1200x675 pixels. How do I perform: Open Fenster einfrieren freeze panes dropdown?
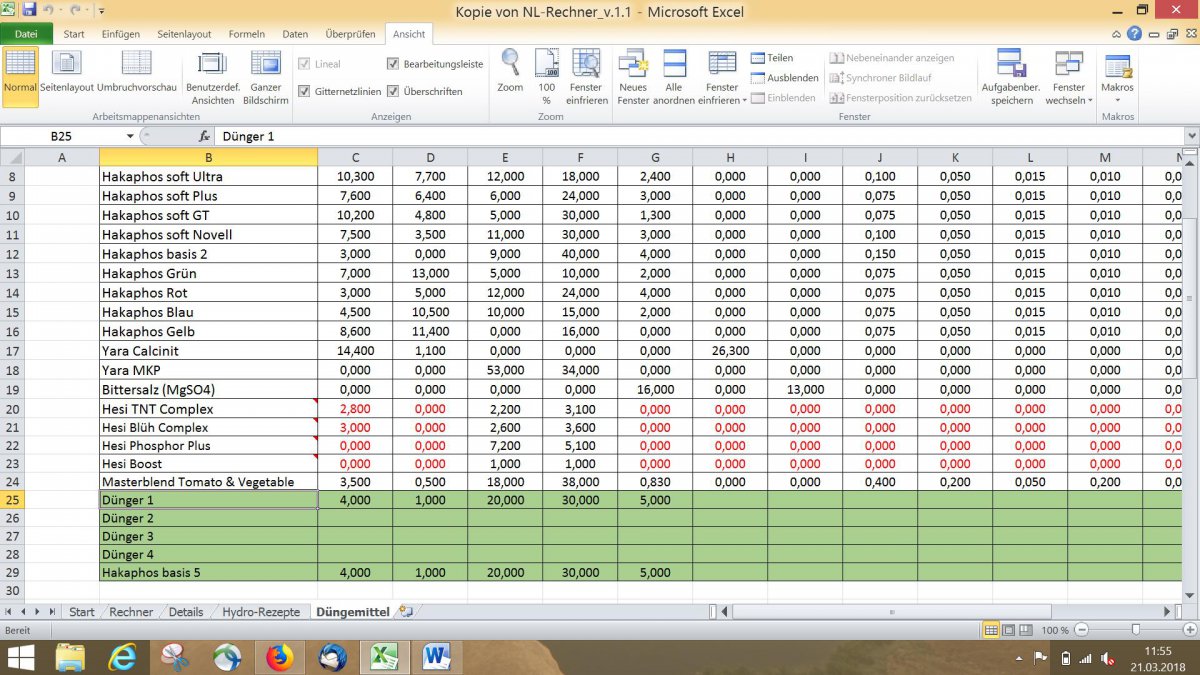[x=722, y=78]
